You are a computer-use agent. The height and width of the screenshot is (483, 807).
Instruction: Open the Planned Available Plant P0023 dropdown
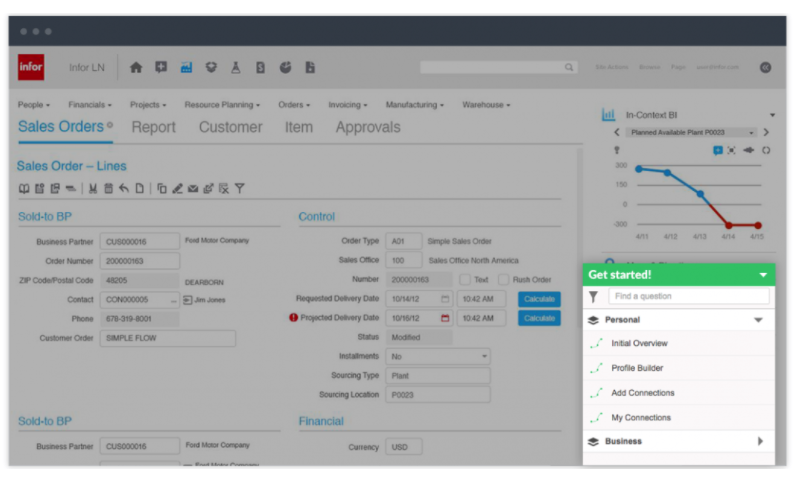(693, 132)
